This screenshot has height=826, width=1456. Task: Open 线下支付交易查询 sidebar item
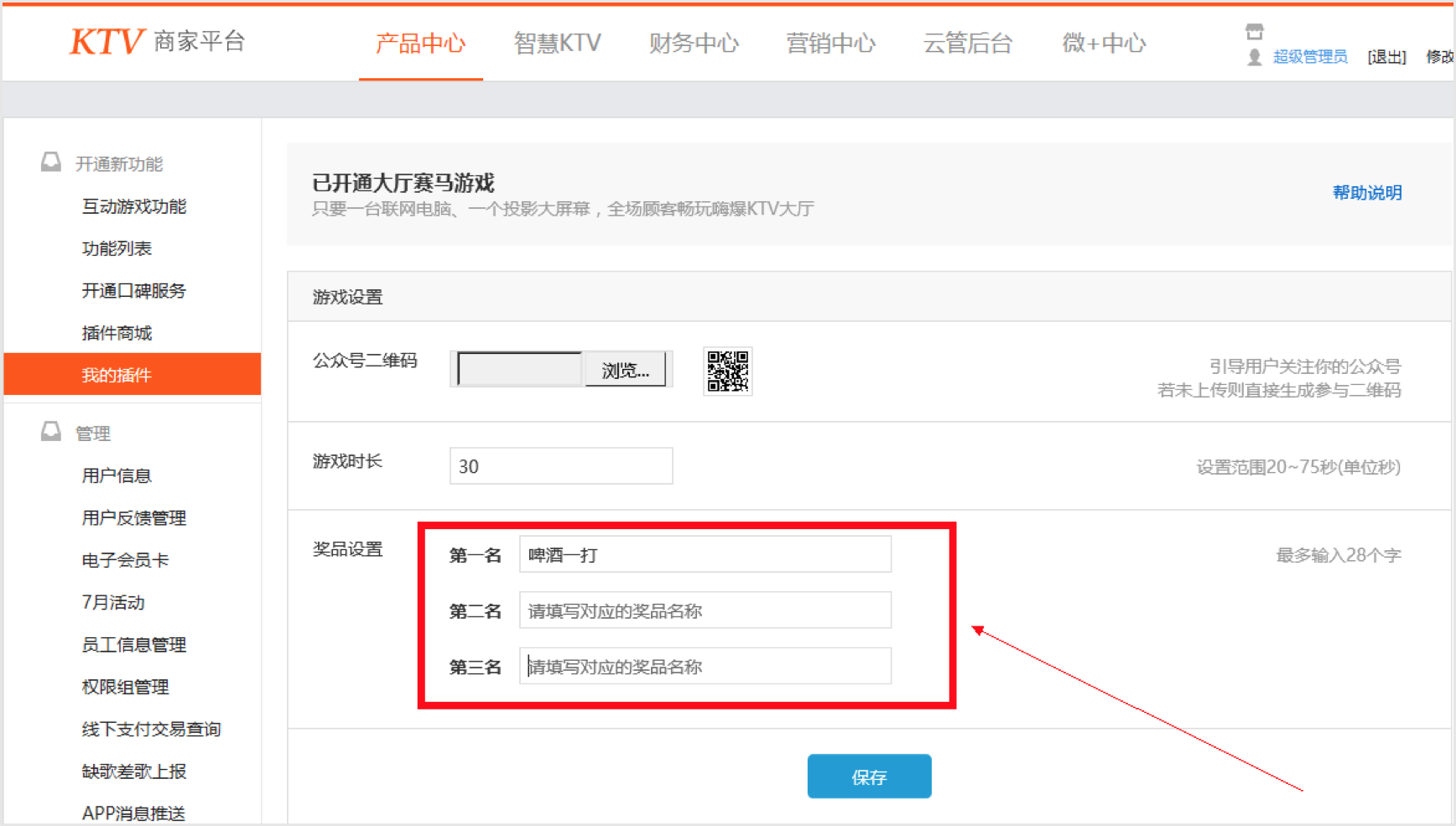[151, 729]
